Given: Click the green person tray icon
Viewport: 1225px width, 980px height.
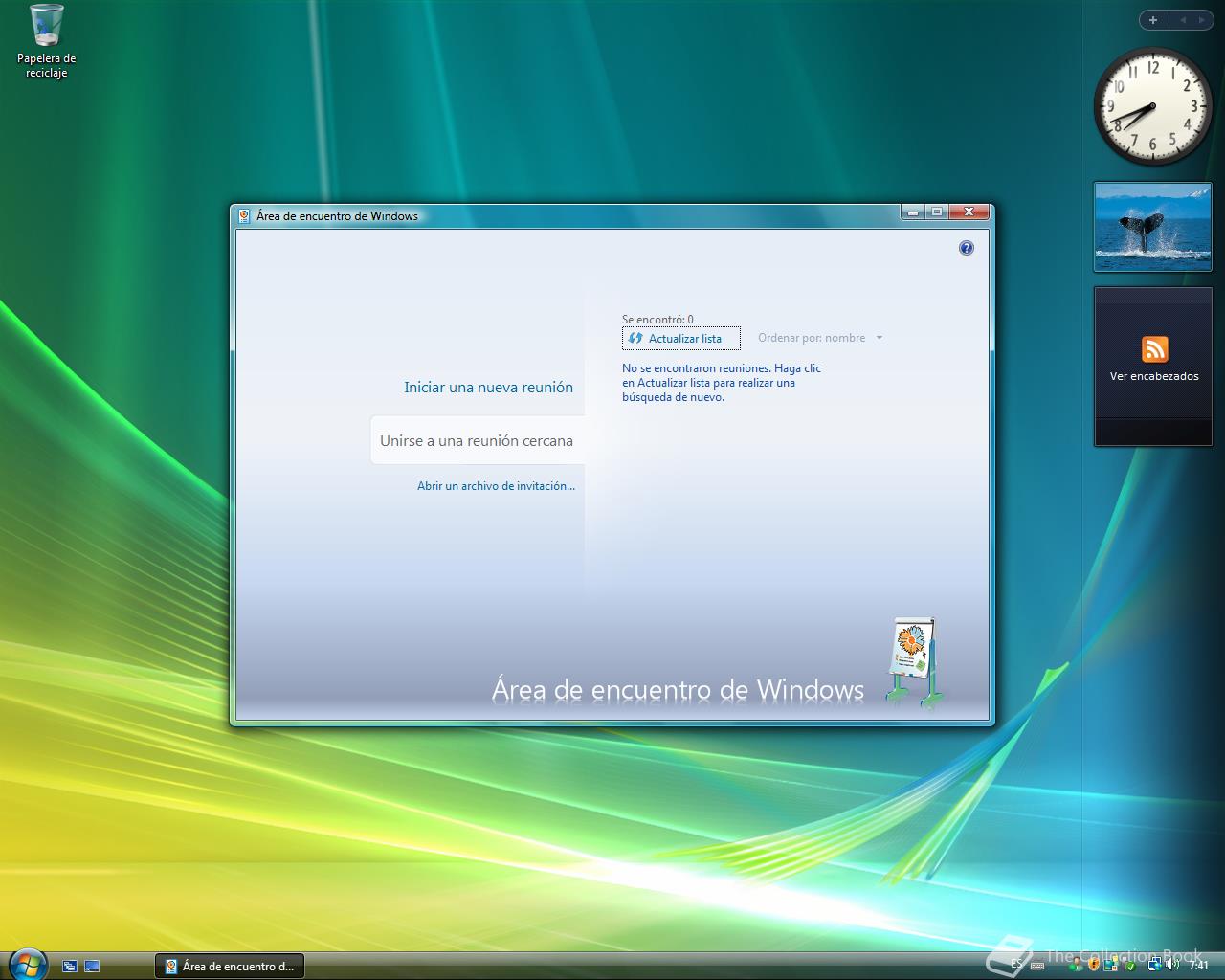Looking at the screenshot, I should point(1077,965).
